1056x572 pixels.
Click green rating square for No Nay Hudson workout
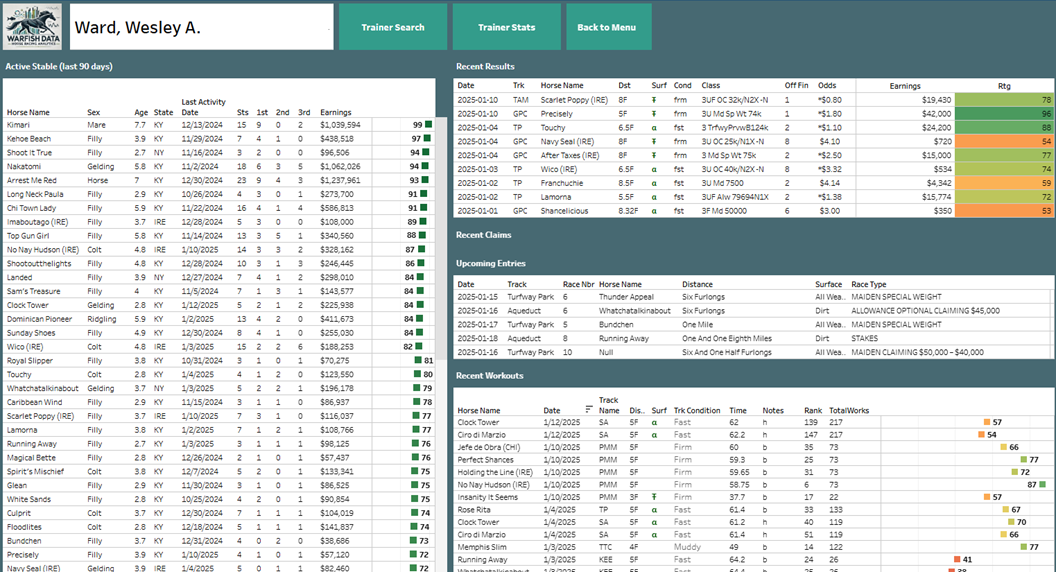pyautogui.click(x=1044, y=484)
